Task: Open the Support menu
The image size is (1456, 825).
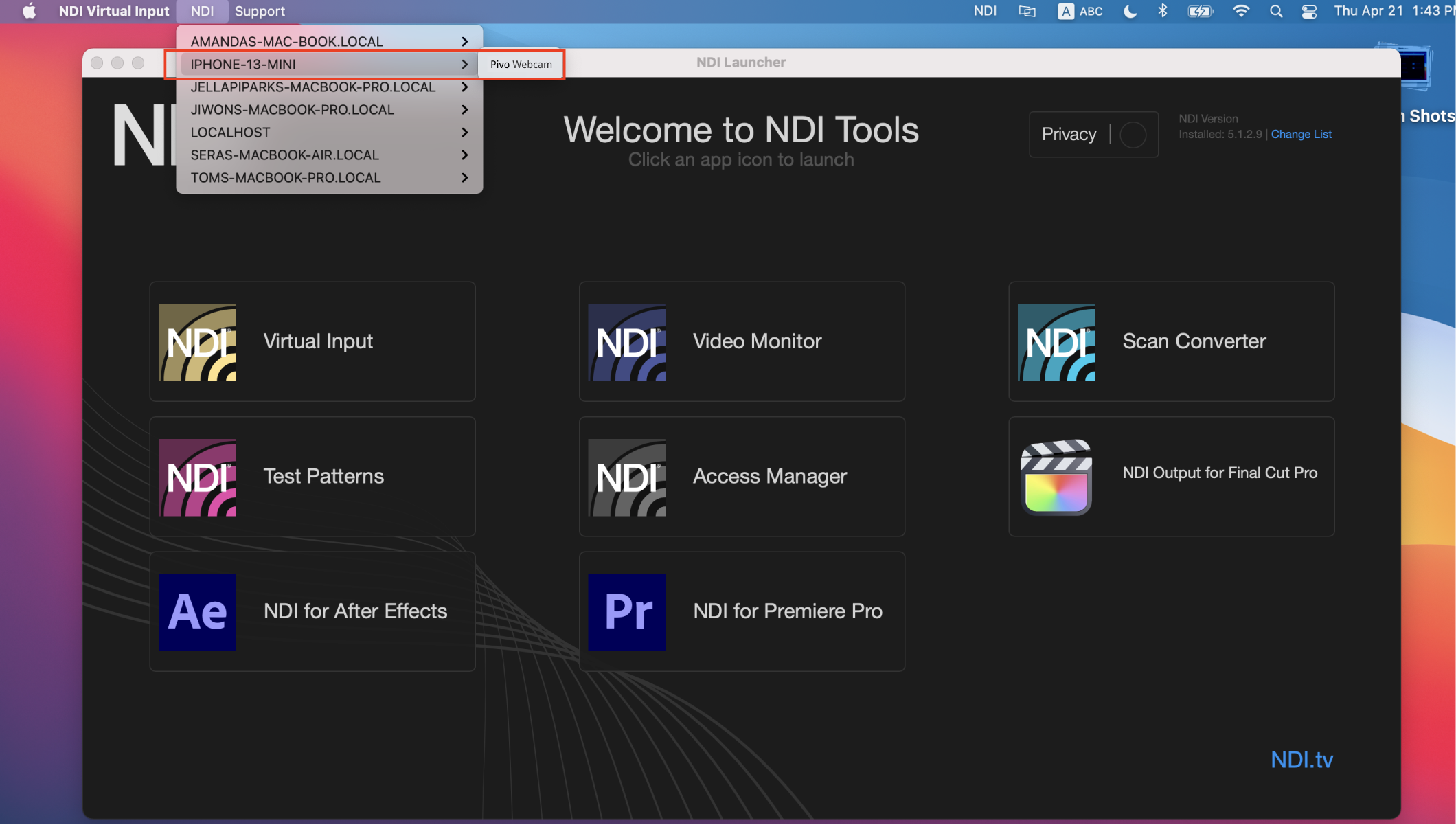Action: tap(260, 11)
